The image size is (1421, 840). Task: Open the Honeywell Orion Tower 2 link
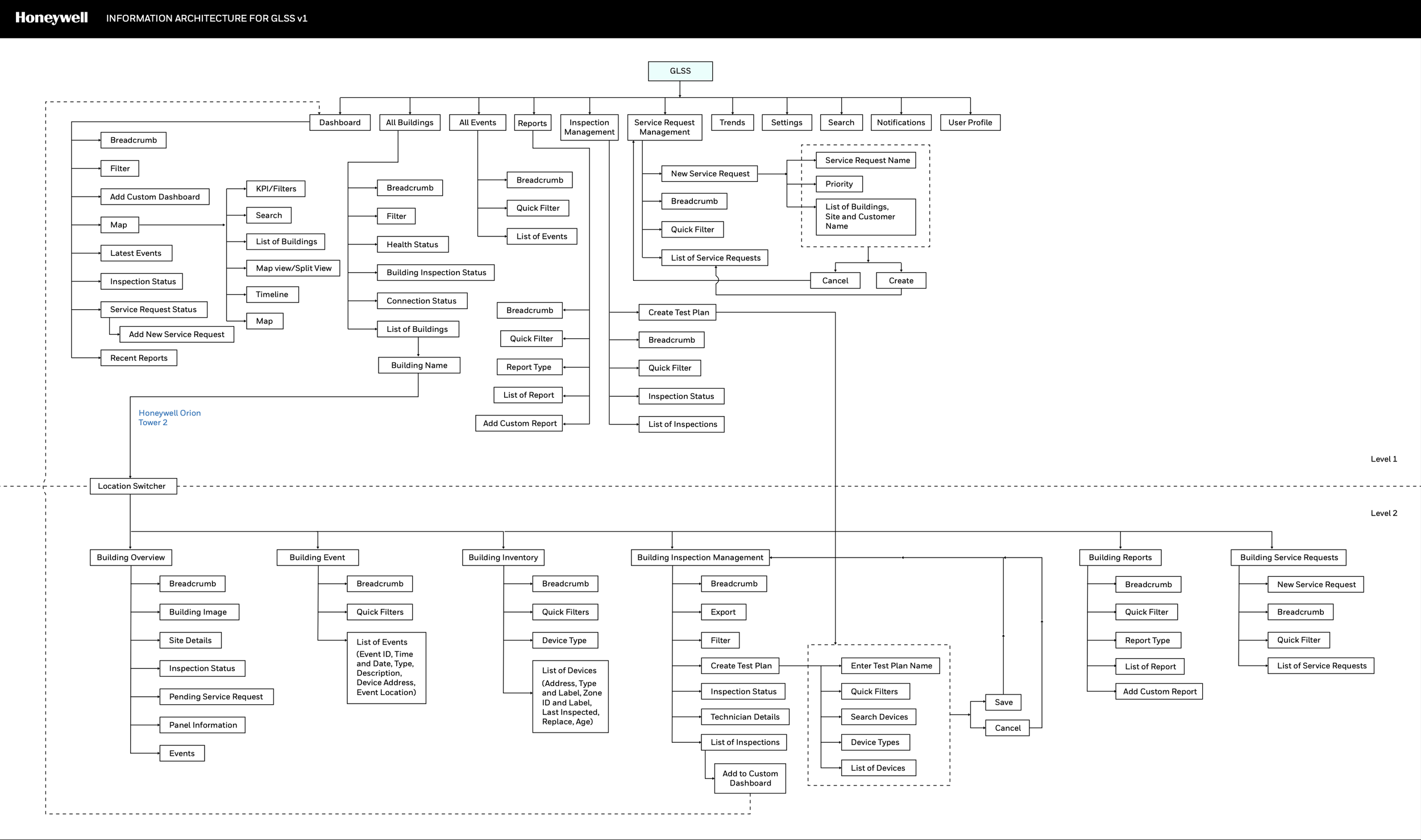169,417
